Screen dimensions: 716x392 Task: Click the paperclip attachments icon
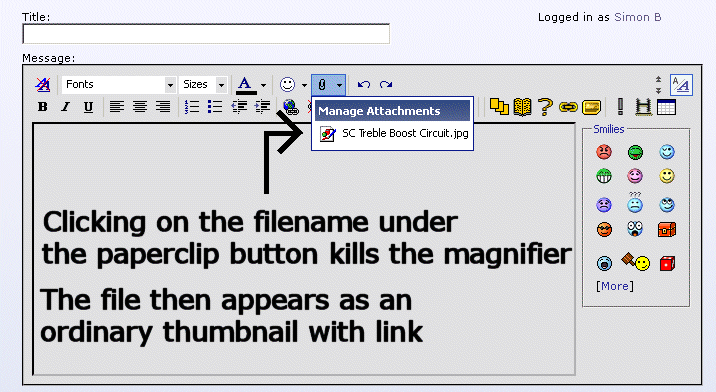click(x=322, y=85)
